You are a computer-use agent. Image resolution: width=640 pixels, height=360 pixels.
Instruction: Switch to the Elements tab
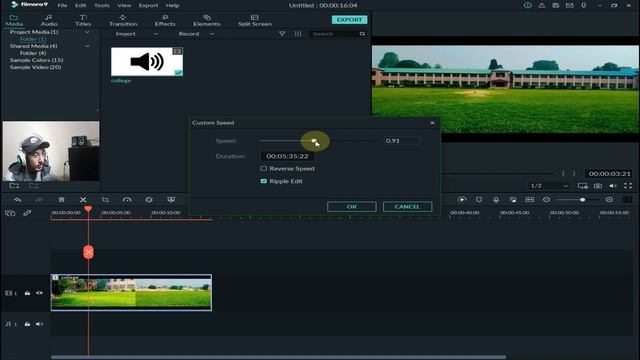pos(207,20)
